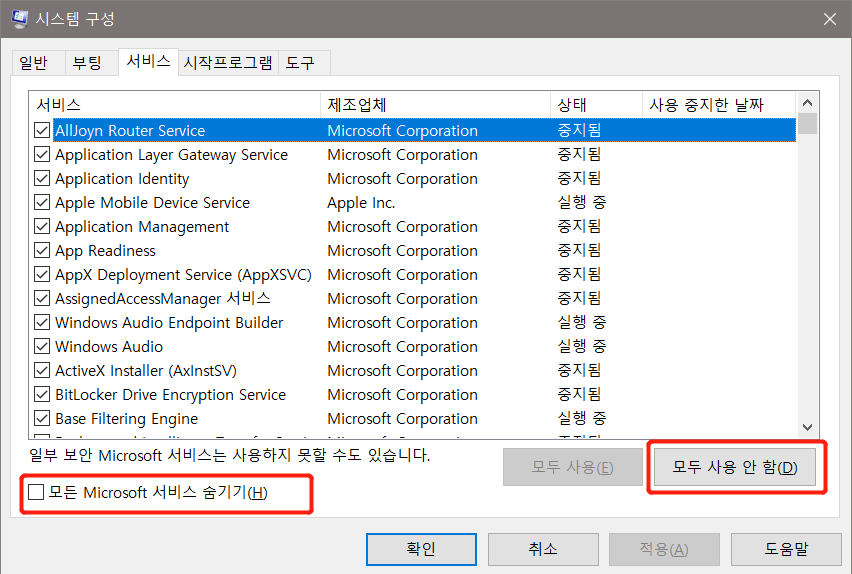Screen dimensions: 852x574
Task: Uncheck AssignedAccessManager 서비스 checkbox
Action: [x=42, y=298]
